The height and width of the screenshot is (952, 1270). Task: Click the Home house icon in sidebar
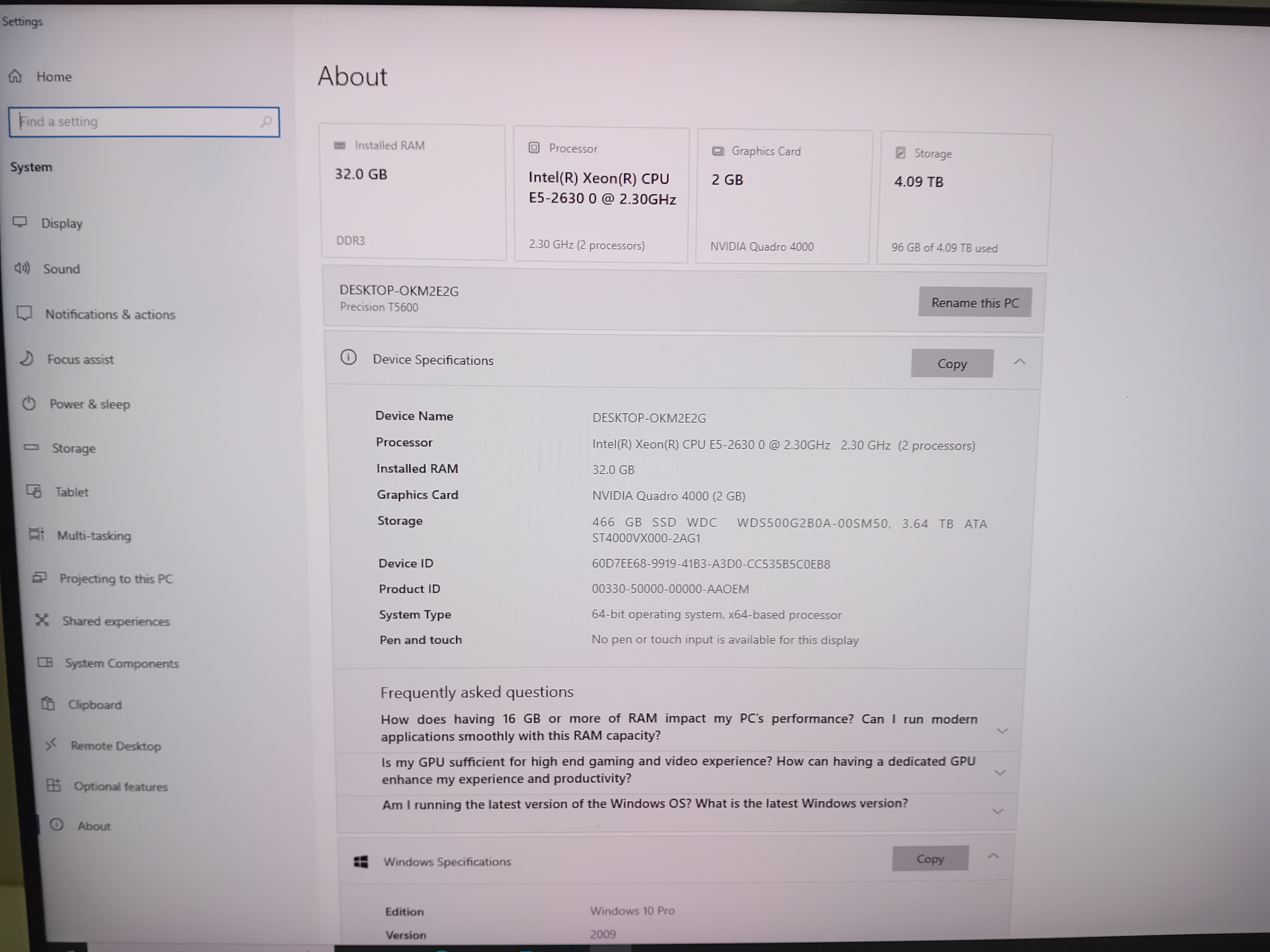[x=16, y=76]
